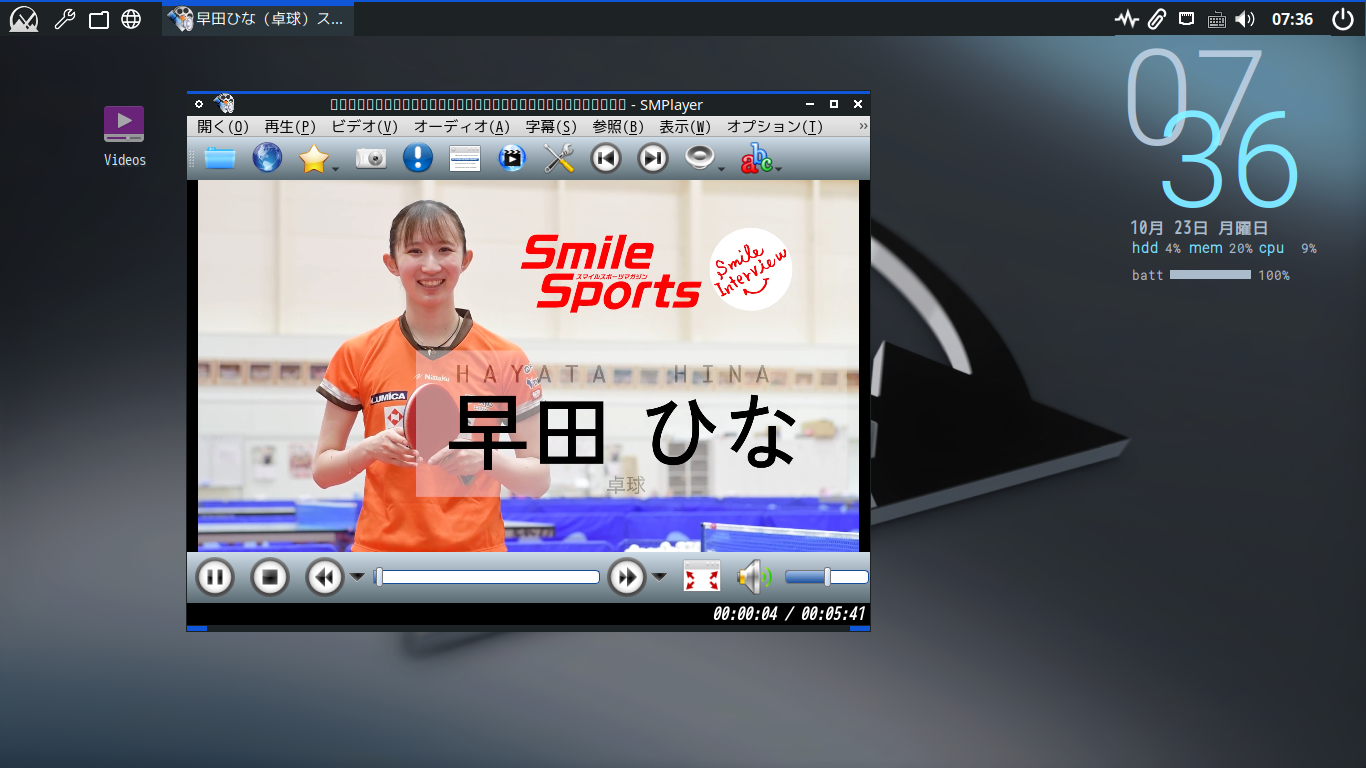1366x768 pixels.
Task: Toggle fullscreen with the red arrows icon
Action: coord(702,577)
